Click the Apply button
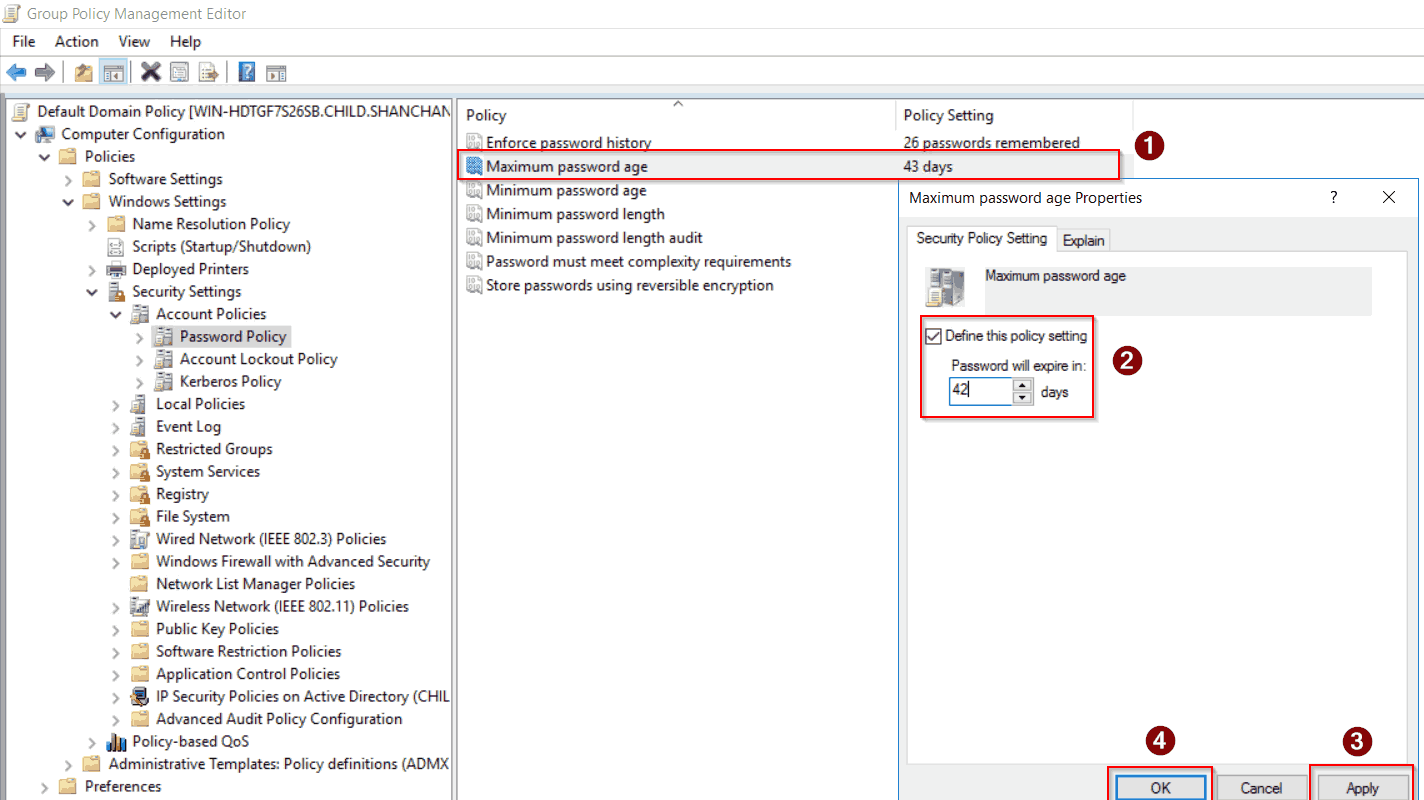The image size is (1424, 800). (1361, 787)
